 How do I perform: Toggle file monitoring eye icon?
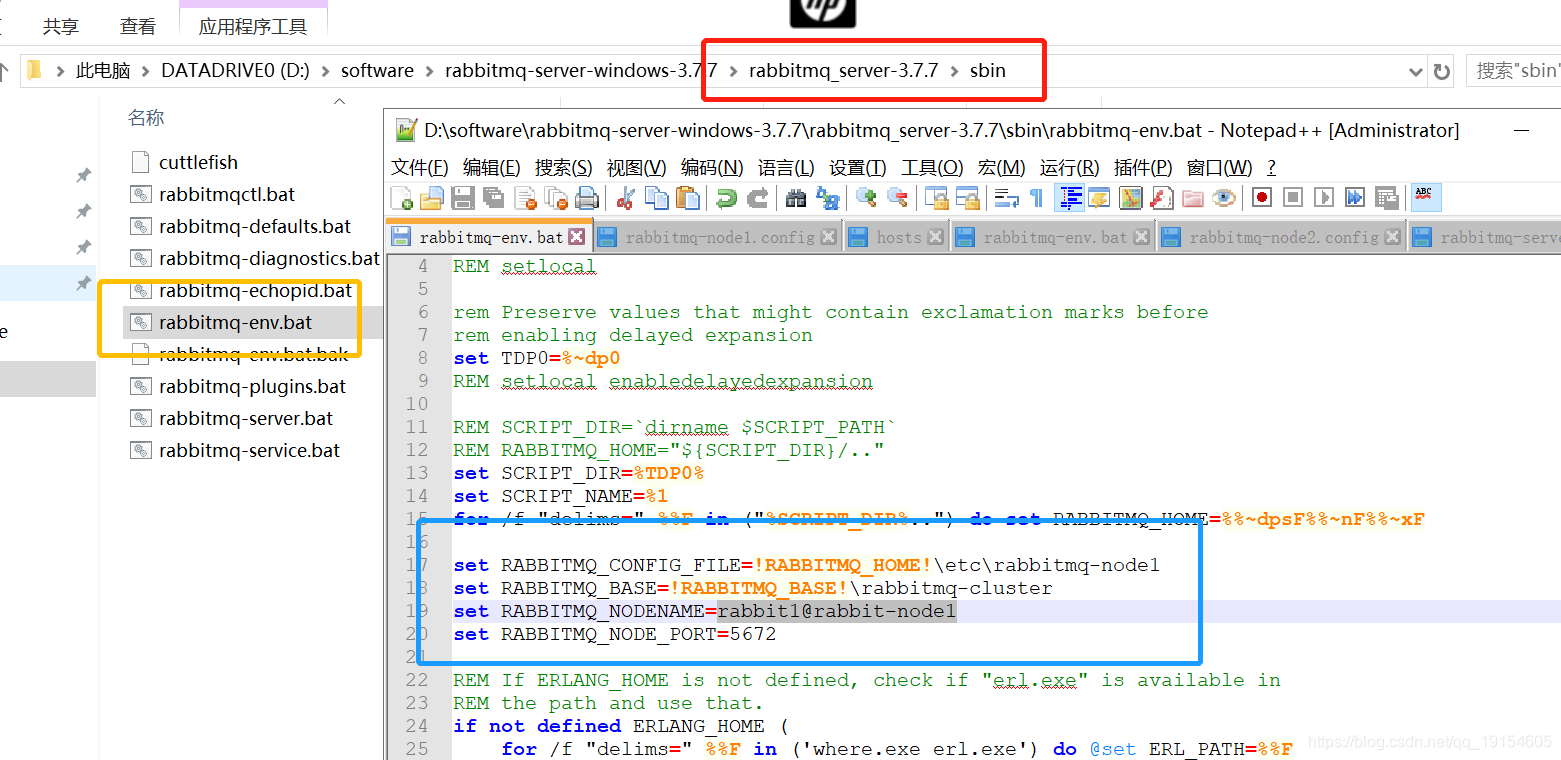coord(1223,198)
